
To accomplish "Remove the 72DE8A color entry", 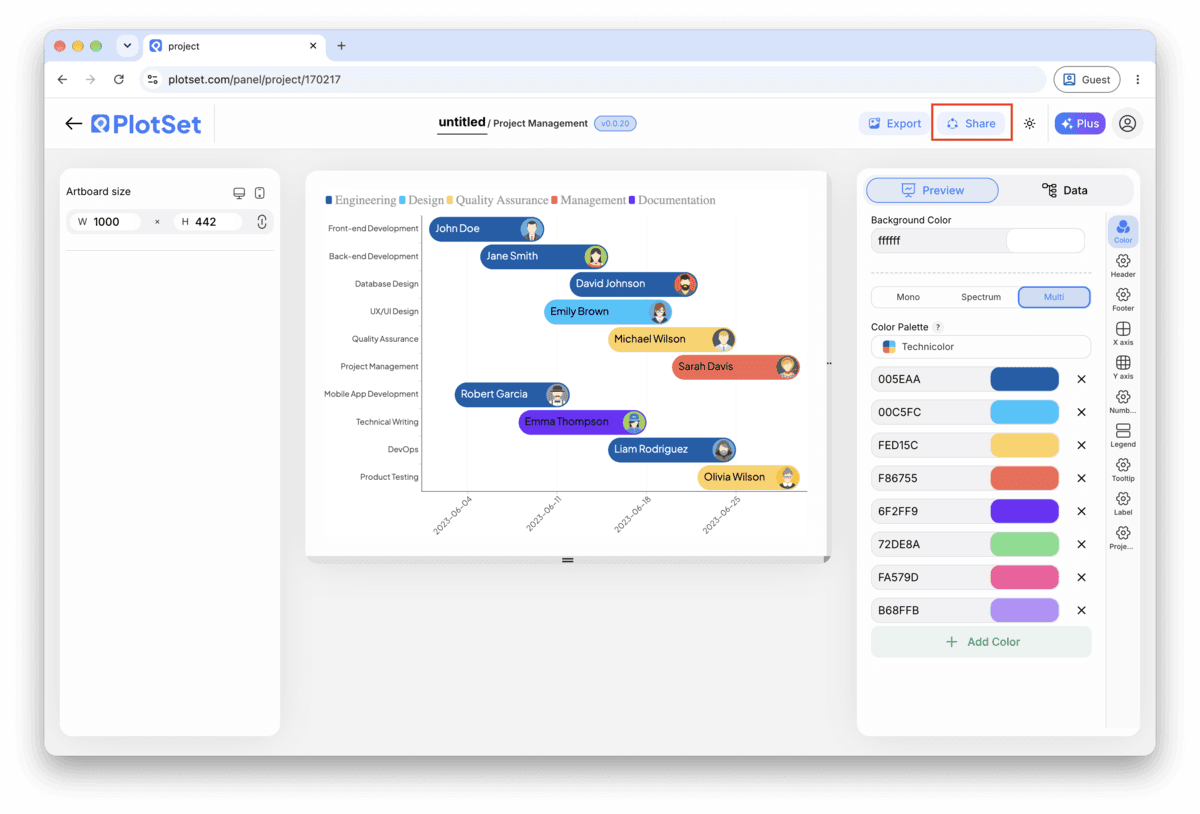I will [1081, 544].
